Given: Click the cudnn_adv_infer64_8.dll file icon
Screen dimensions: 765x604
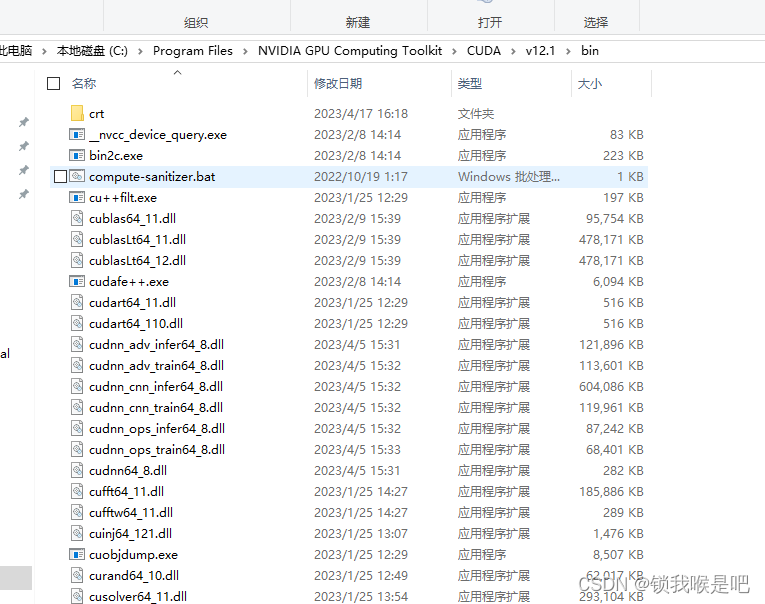Looking at the screenshot, I should pos(77,344).
